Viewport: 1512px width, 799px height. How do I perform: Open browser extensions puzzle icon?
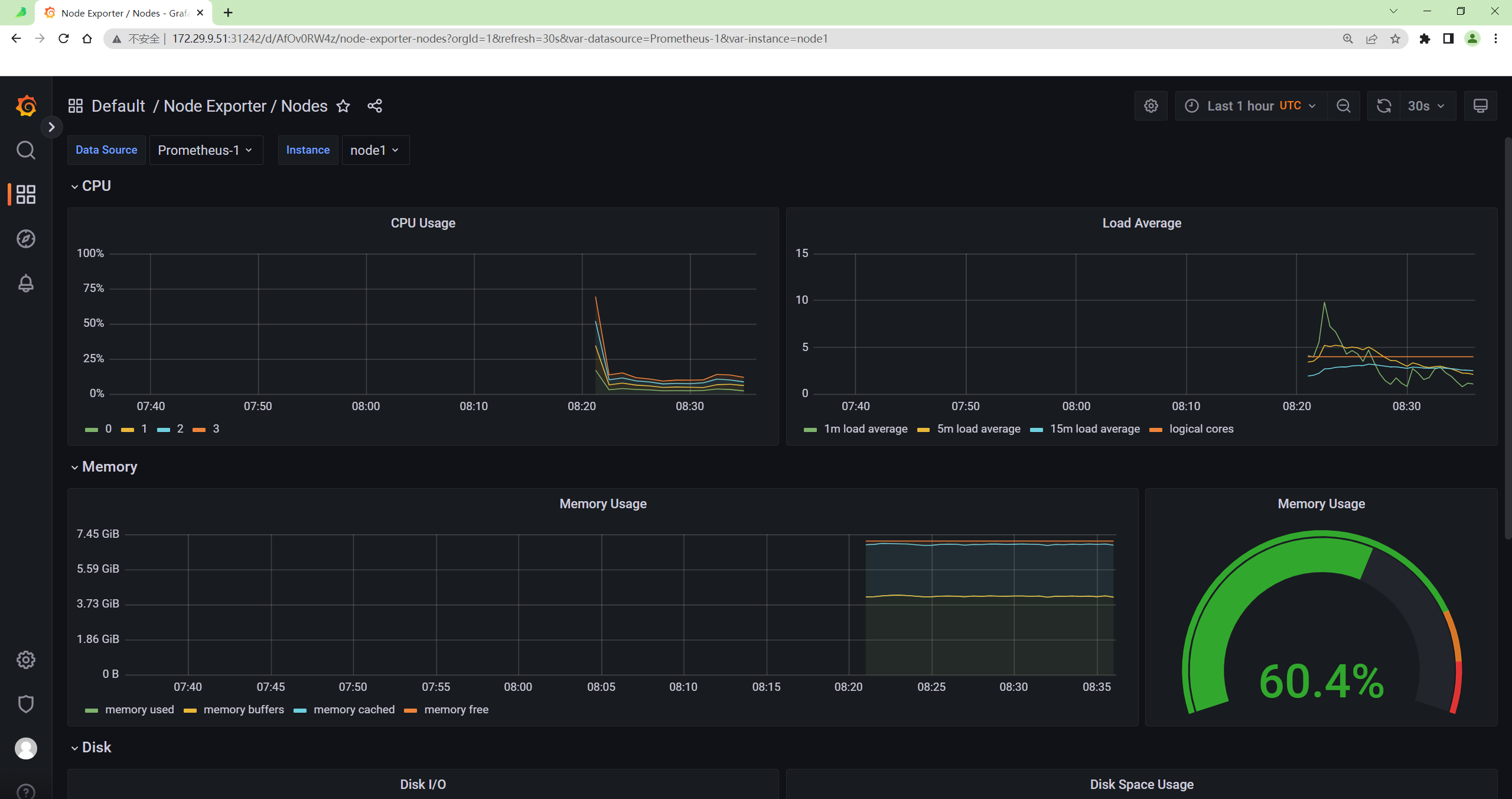pyautogui.click(x=1425, y=38)
